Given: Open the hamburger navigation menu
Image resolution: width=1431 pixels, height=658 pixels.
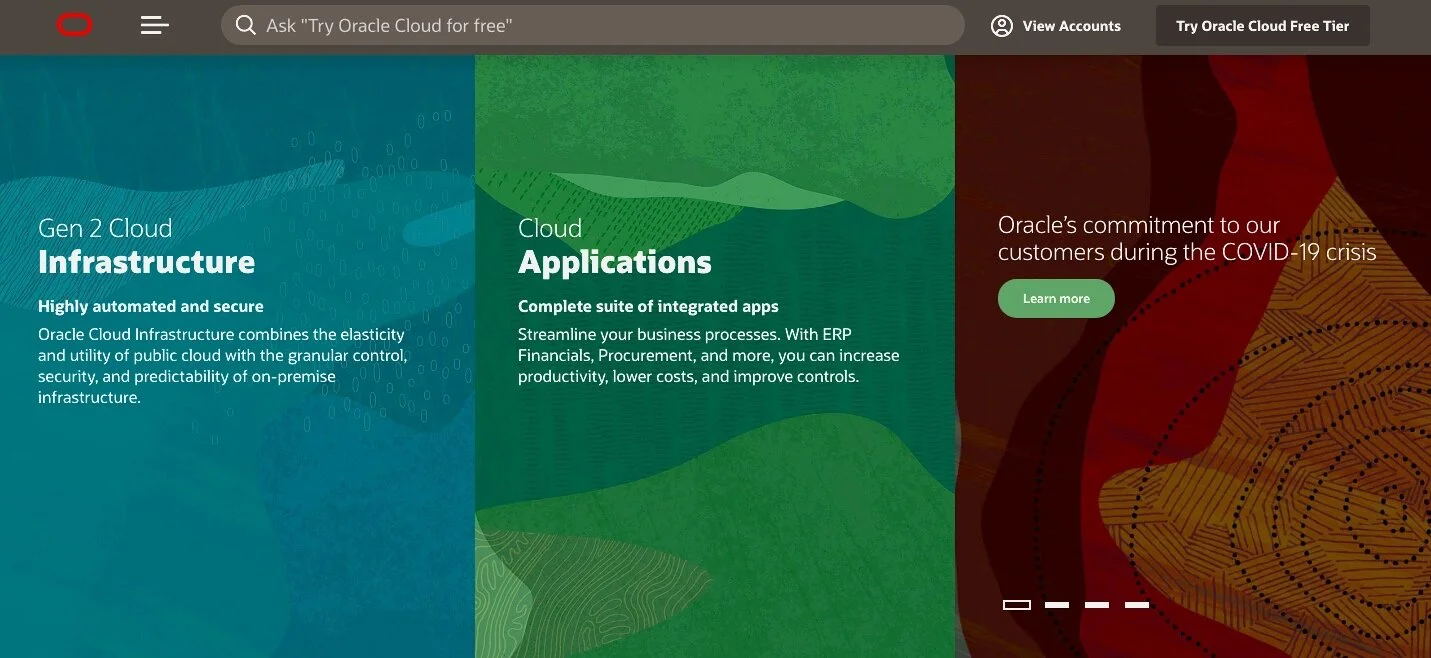Looking at the screenshot, I should (x=155, y=25).
